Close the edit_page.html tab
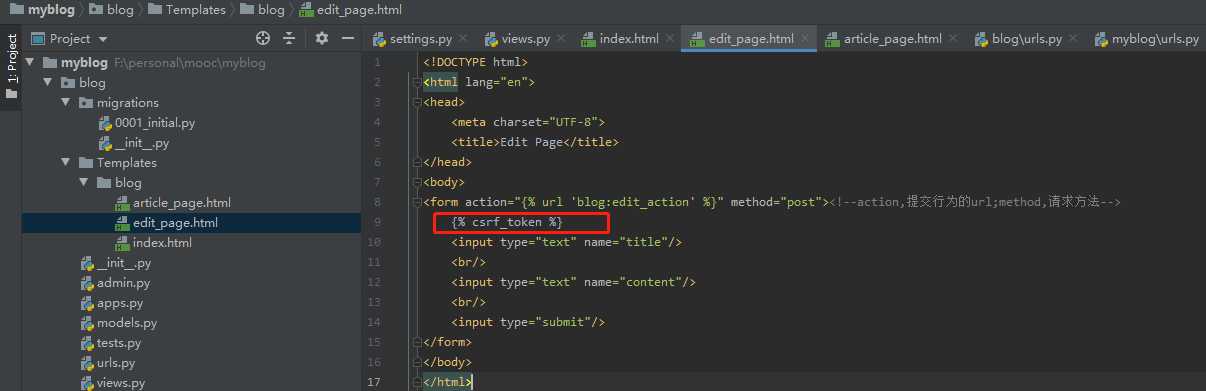 click(804, 40)
